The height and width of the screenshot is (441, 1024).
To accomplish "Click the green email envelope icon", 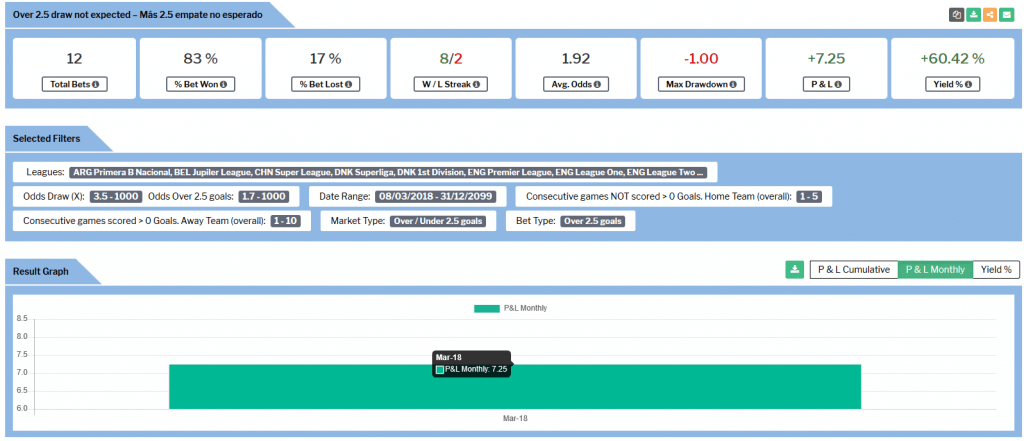I will 1007,15.
